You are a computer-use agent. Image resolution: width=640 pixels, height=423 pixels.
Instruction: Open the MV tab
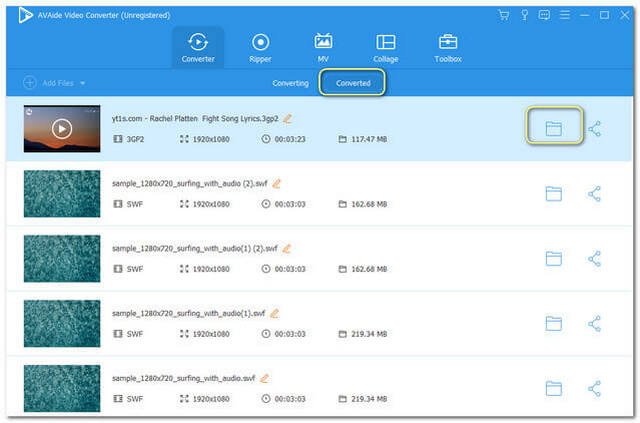coord(323,47)
